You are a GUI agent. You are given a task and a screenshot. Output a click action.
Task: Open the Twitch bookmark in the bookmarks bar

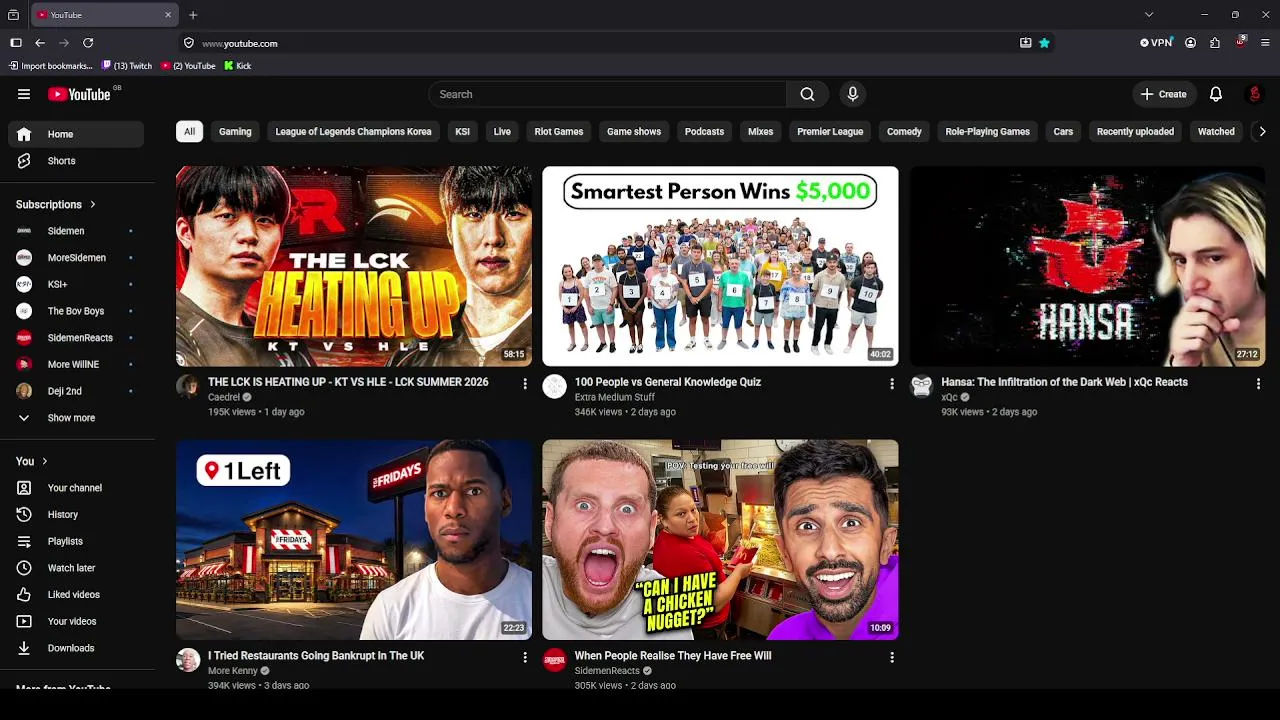[127, 66]
